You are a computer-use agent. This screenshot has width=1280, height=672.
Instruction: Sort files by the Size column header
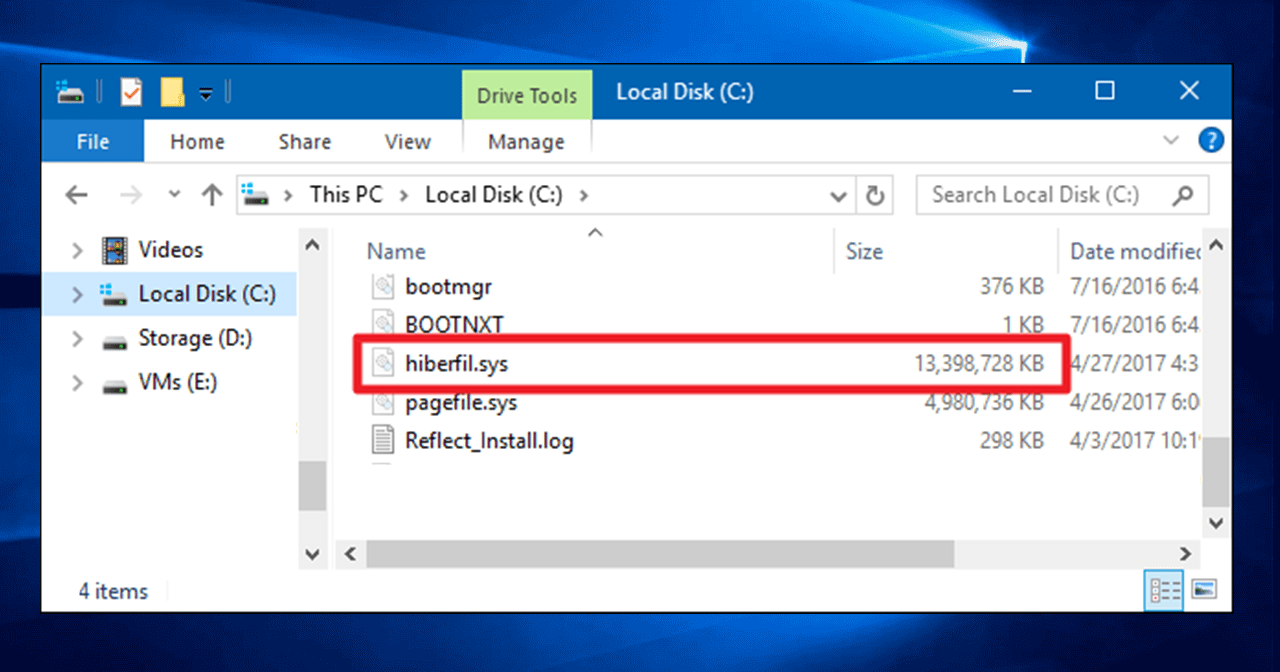pyautogui.click(x=864, y=252)
